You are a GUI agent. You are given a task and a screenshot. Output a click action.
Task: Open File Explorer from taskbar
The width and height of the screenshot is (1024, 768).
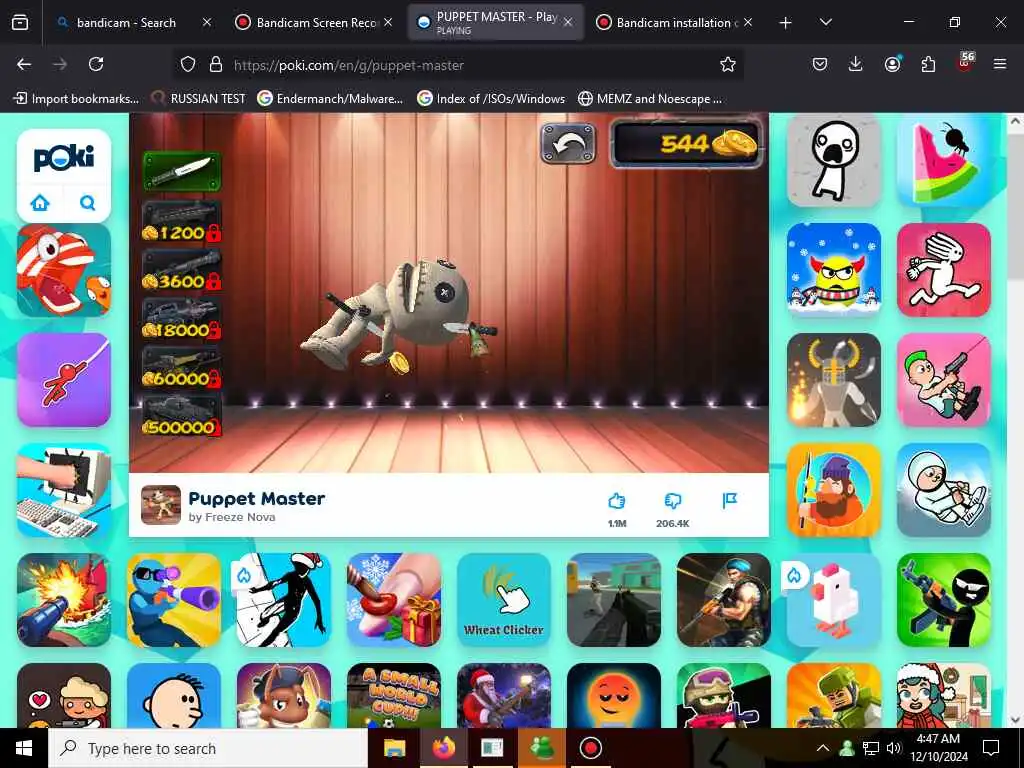point(394,748)
